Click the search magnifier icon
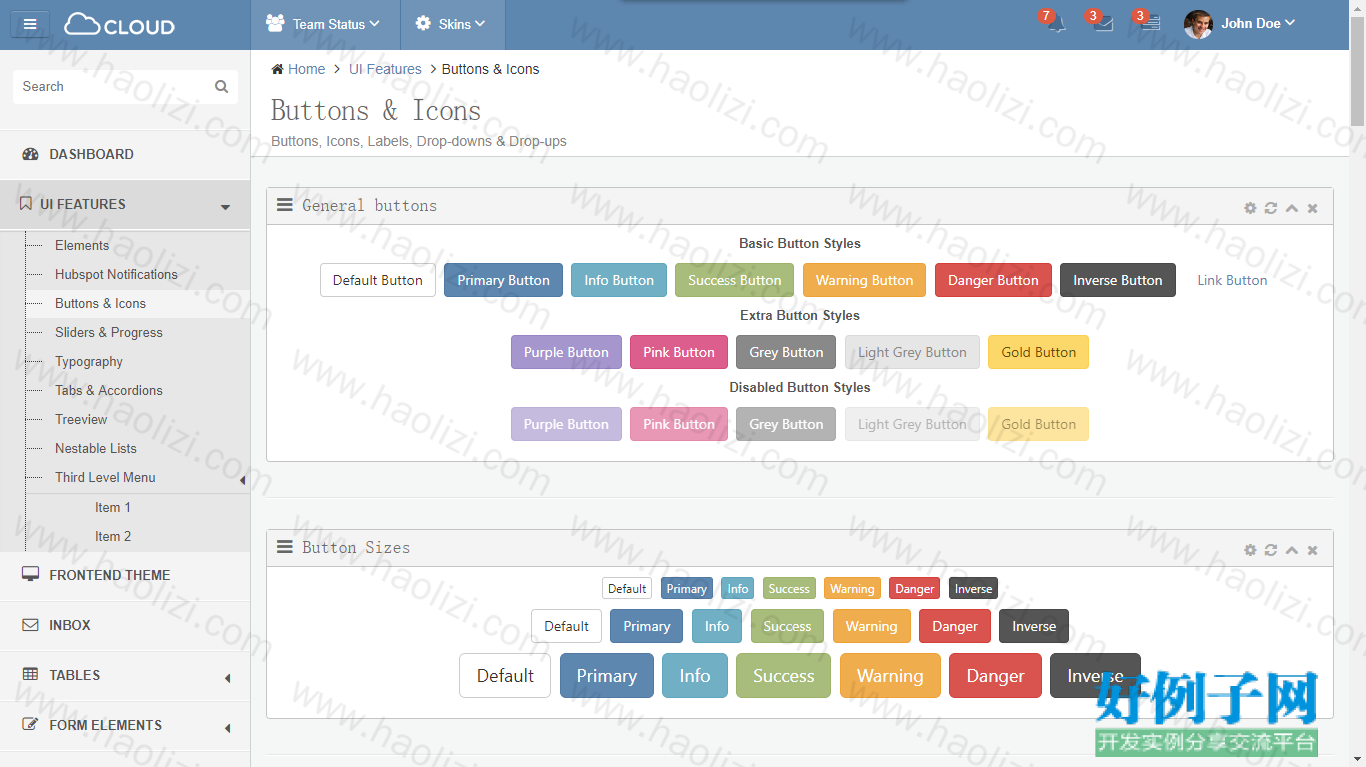Image resolution: width=1366 pixels, height=767 pixels. tap(222, 87)
